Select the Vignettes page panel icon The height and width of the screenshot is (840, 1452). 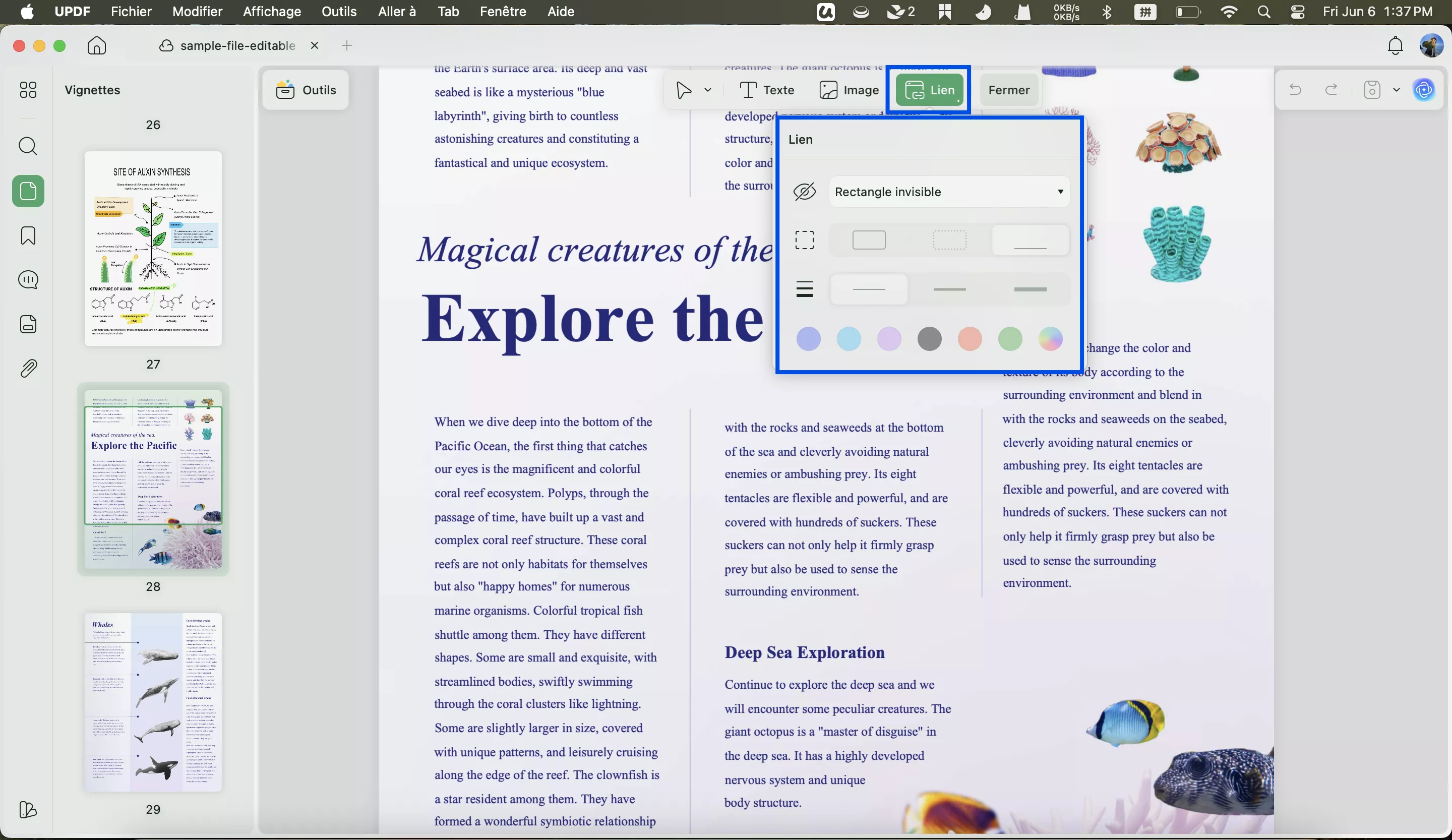tap(28, 191)
